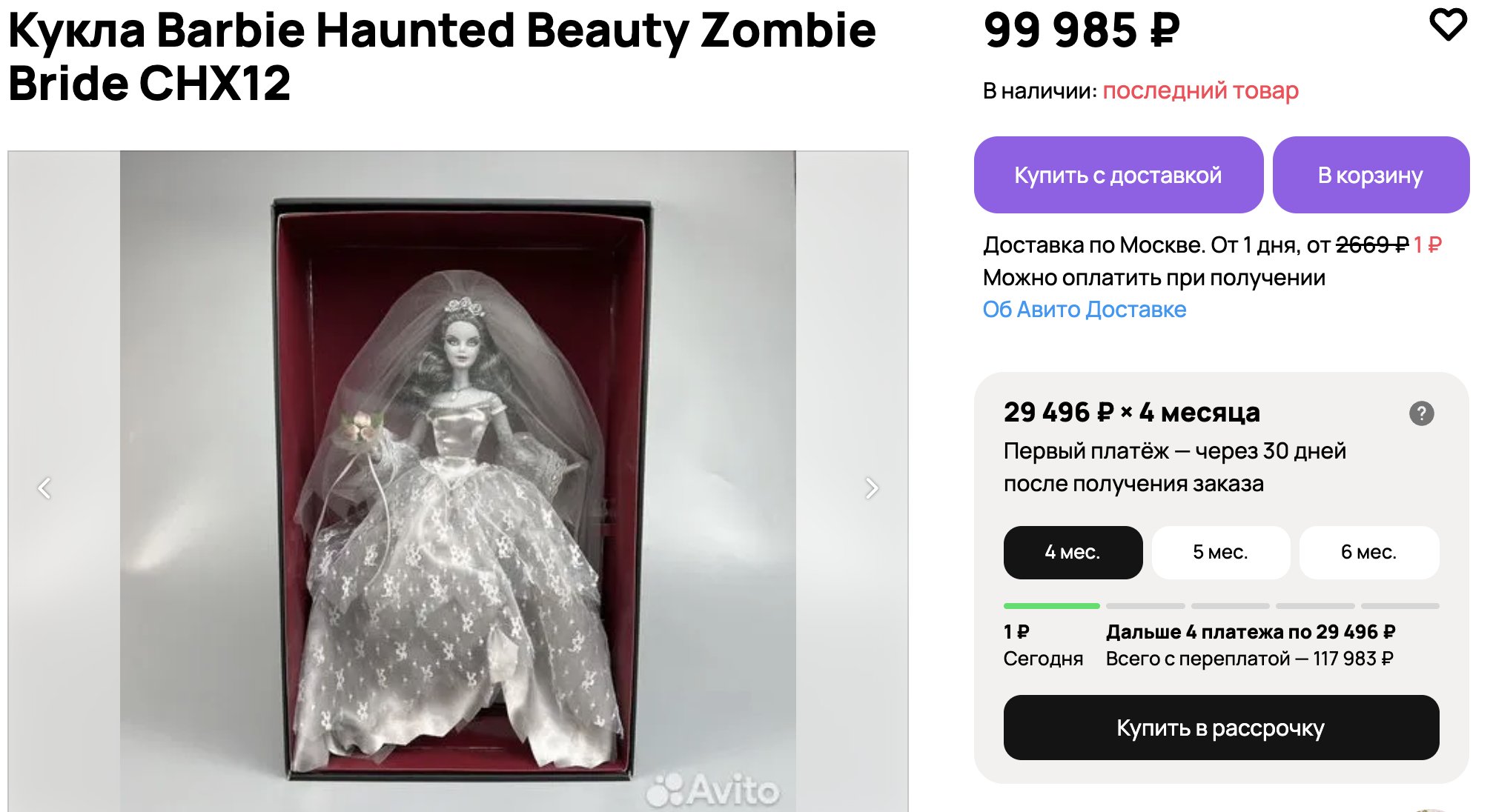The image size is (1493, 812).
Task: Click the question mark help icon for installments
Action: pyautogui.click(x=1421, y=413)
